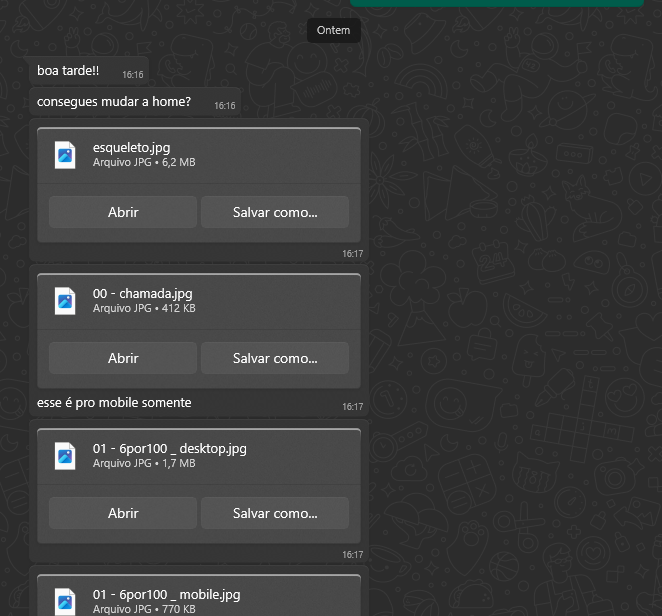
Task: Save esqueleto.jpg using Salvar como...
Action: click(x=275, y=212)
